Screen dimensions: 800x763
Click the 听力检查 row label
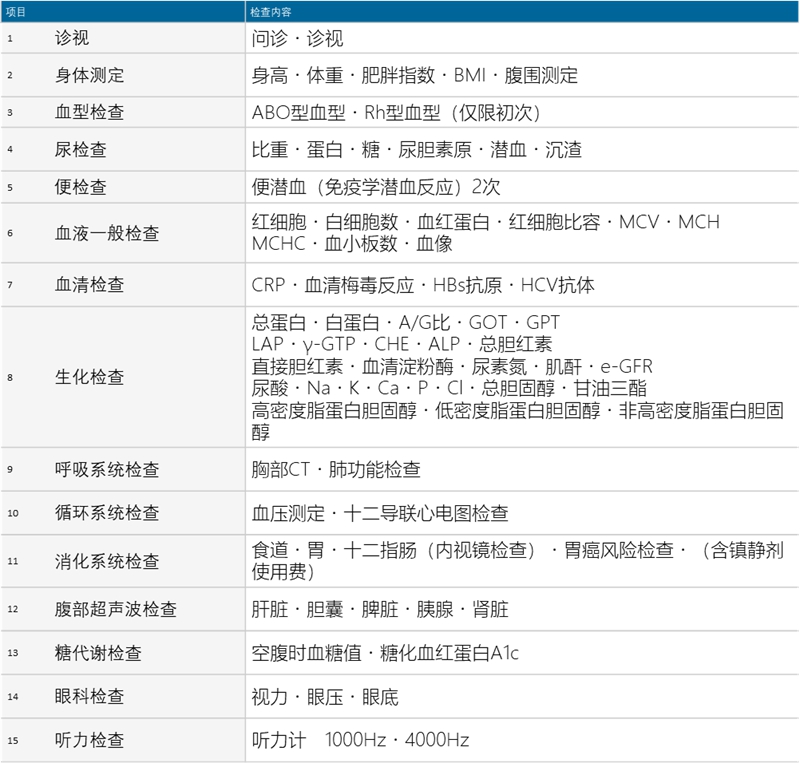click(x=89, y=740)
